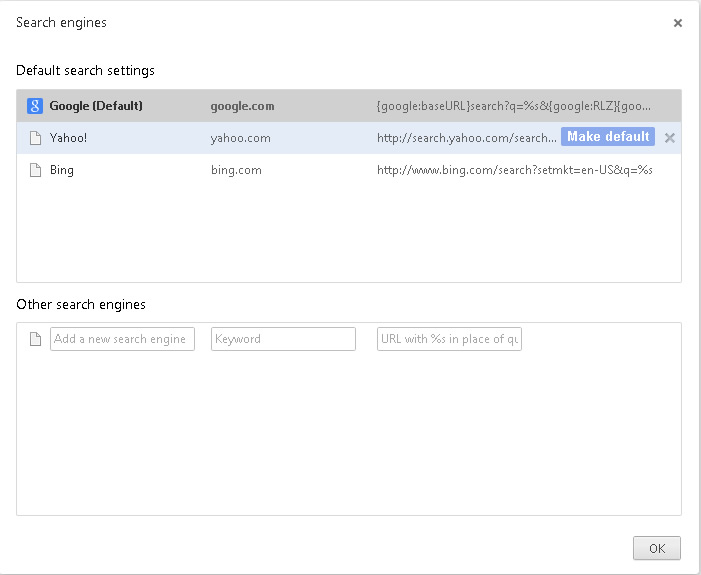The height and width of the screenshot is (575, 701).
Task: Click the URL with %s input field
Action: click(449, 339)
